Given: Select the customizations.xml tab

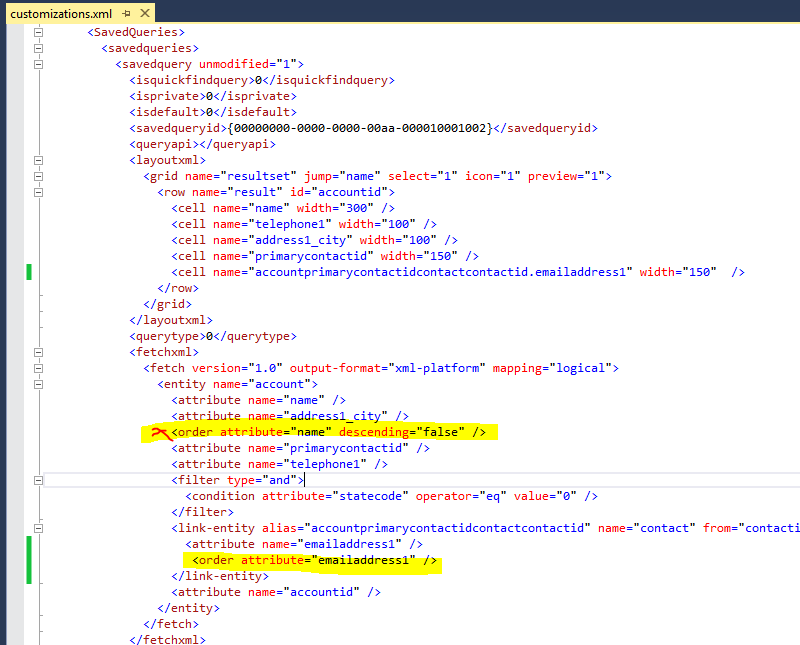Looking at the screenshot, I should click(x=61, y=14).
